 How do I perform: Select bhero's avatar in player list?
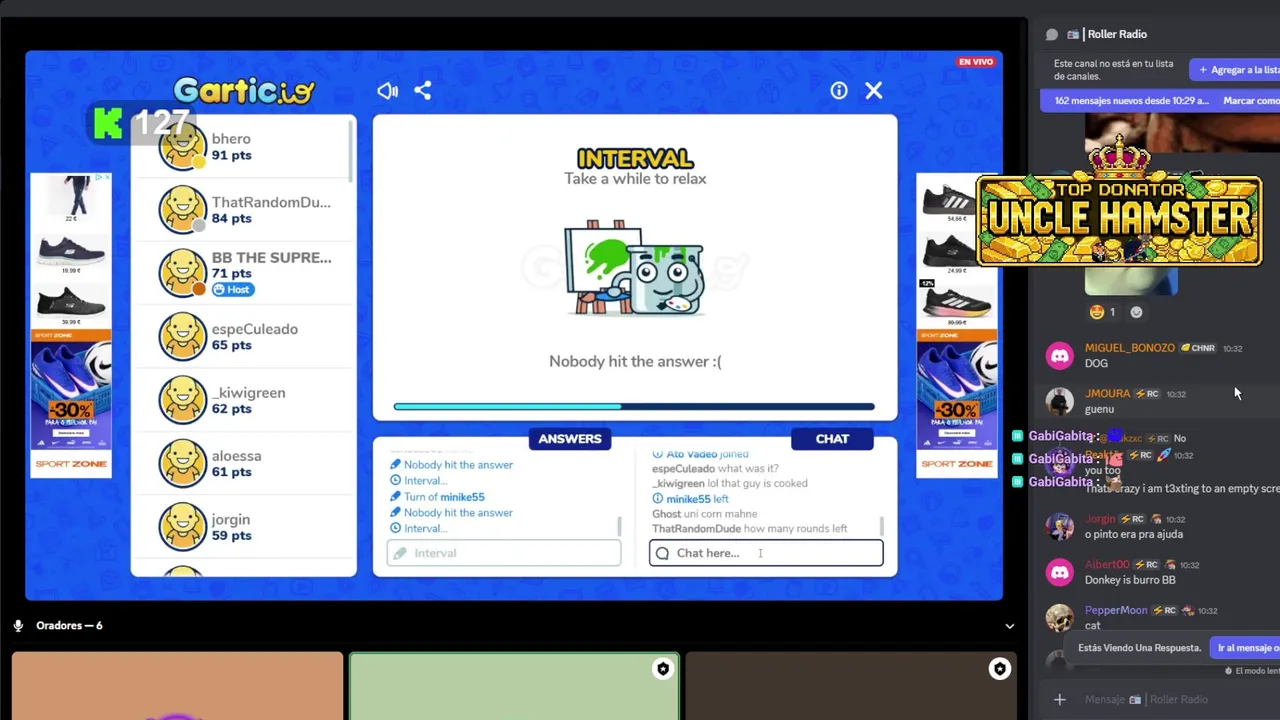click(183, 146)
